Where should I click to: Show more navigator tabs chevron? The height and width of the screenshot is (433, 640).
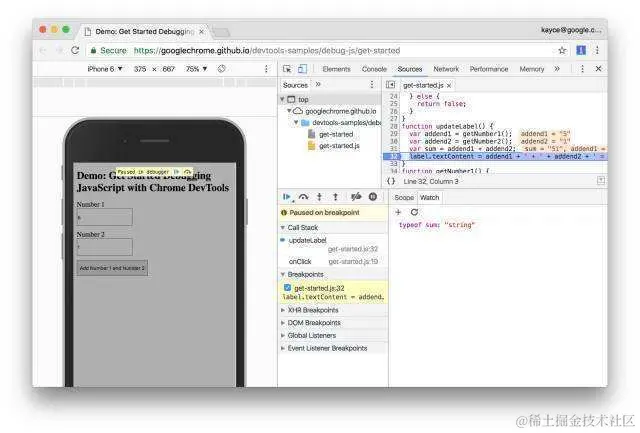point(318,84)
